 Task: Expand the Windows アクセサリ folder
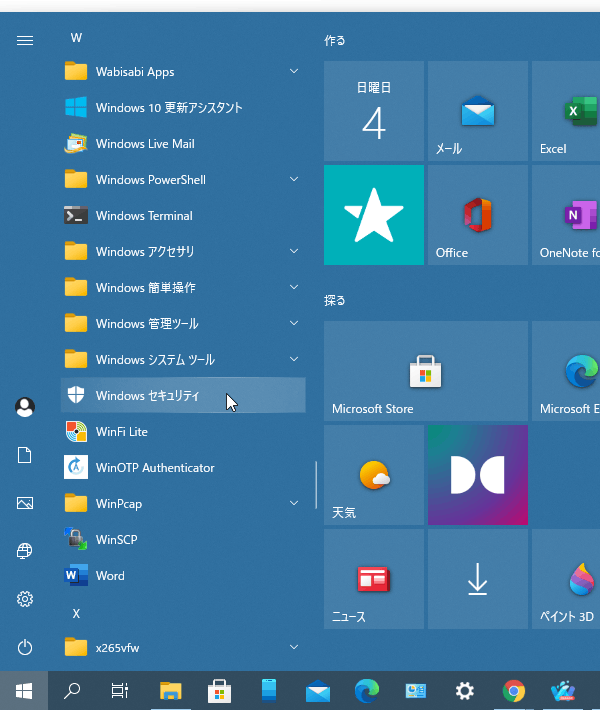tap(183, 252)
